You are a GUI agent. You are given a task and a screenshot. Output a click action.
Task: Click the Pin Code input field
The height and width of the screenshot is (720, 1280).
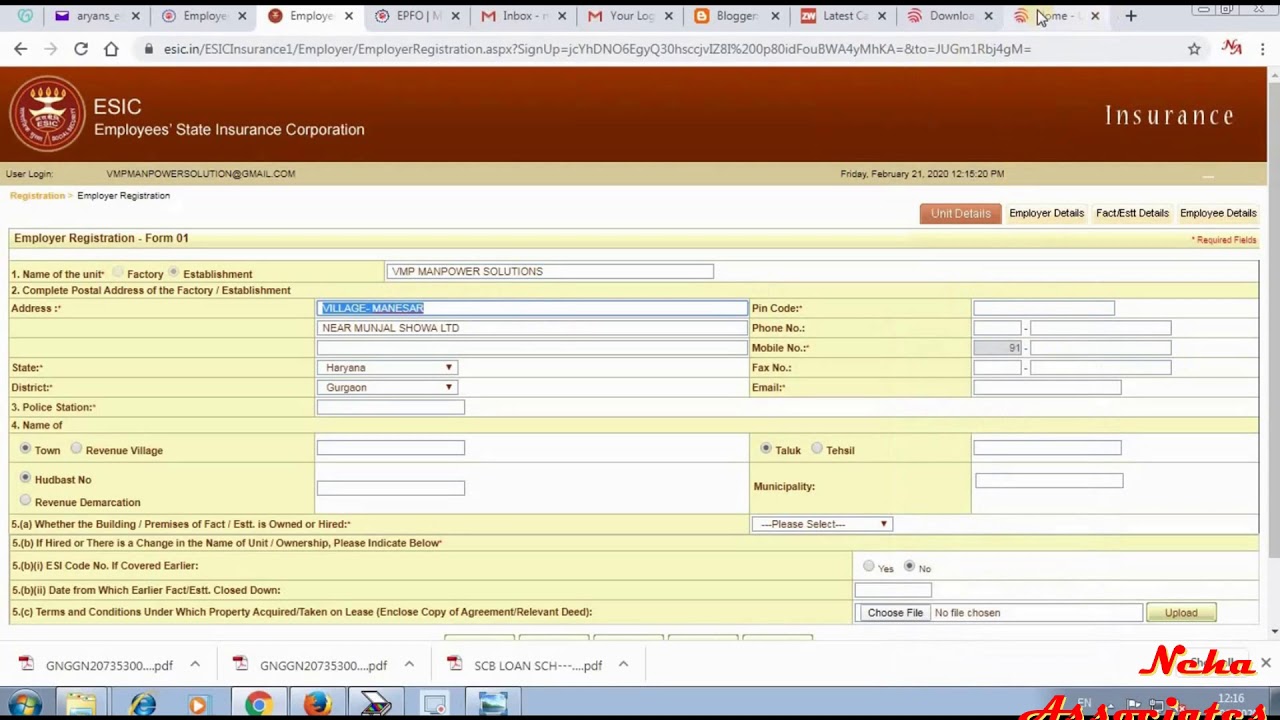(x=1044, y=308)
